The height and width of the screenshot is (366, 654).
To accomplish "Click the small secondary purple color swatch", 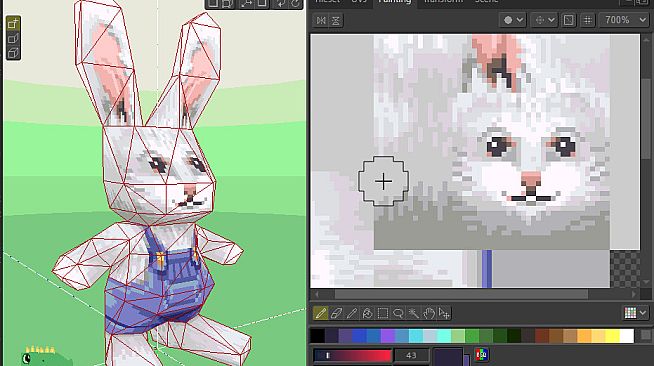I will coord(467,360).
